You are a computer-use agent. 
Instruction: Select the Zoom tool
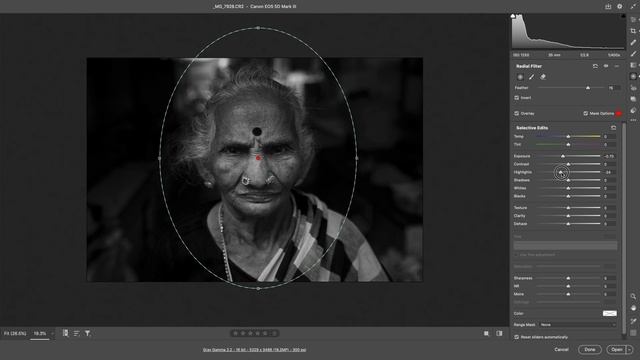(633, 296)
